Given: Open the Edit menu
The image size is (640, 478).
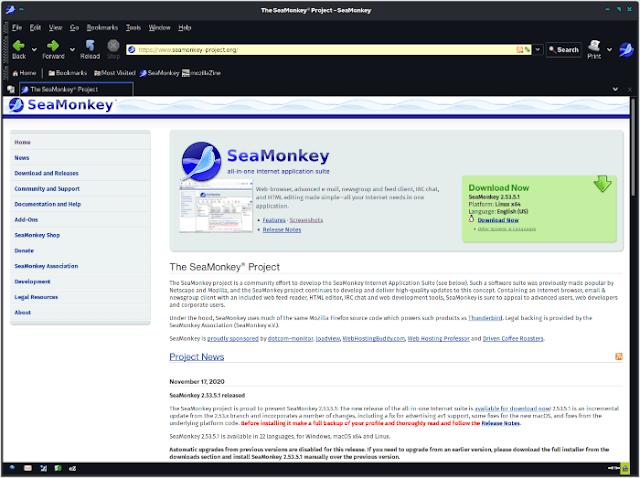Looking at the screenshot, I should pos(35,27).
